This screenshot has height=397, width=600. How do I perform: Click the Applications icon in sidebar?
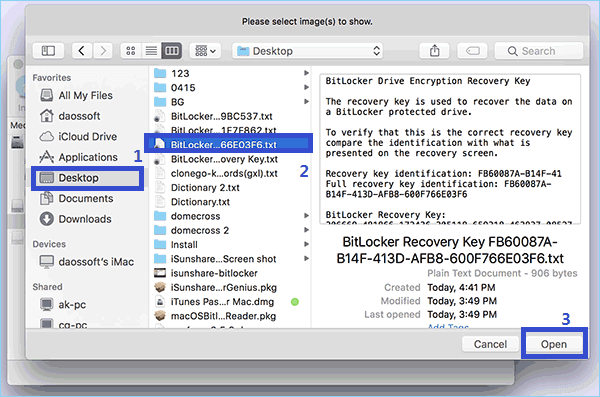pyautogui.click(x=47, y=157)
